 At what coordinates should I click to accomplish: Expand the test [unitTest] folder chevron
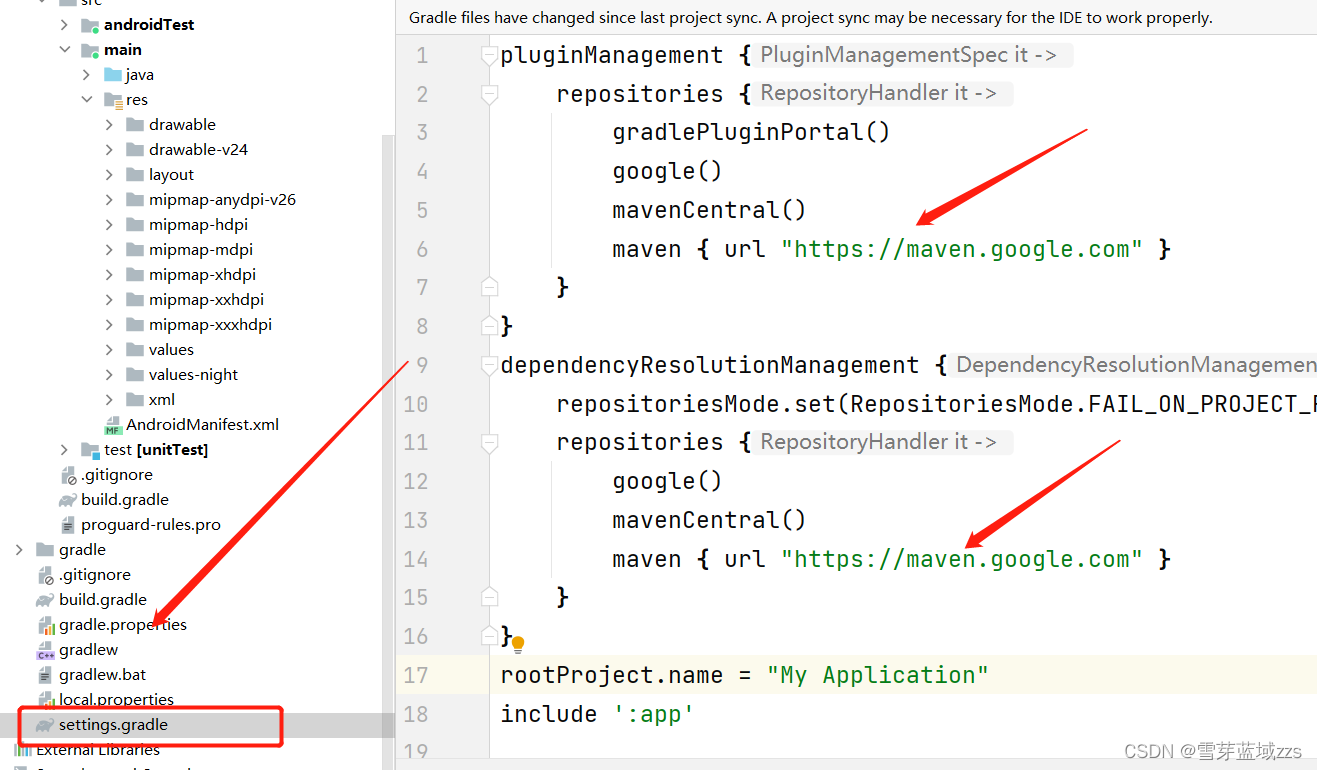(x=64, y=449)
